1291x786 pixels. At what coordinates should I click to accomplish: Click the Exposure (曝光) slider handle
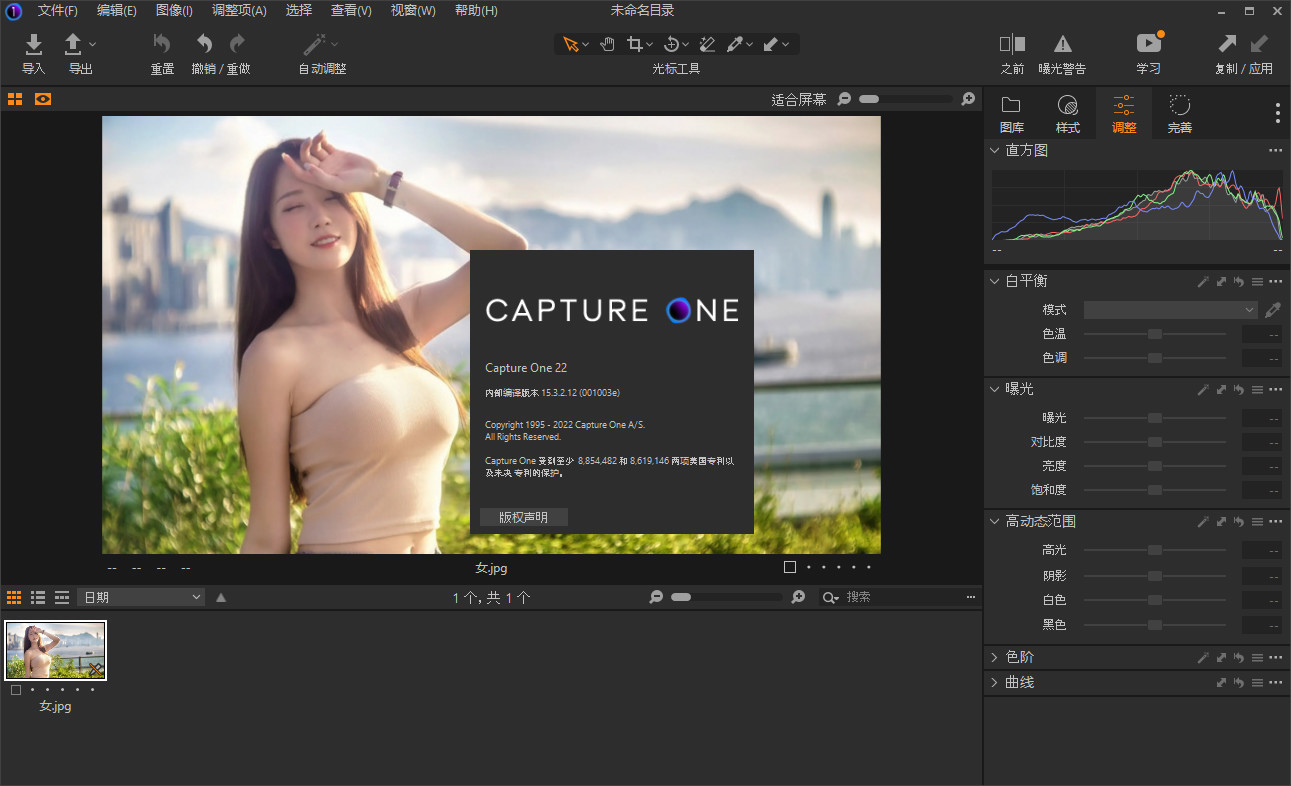pos(1155,418)
